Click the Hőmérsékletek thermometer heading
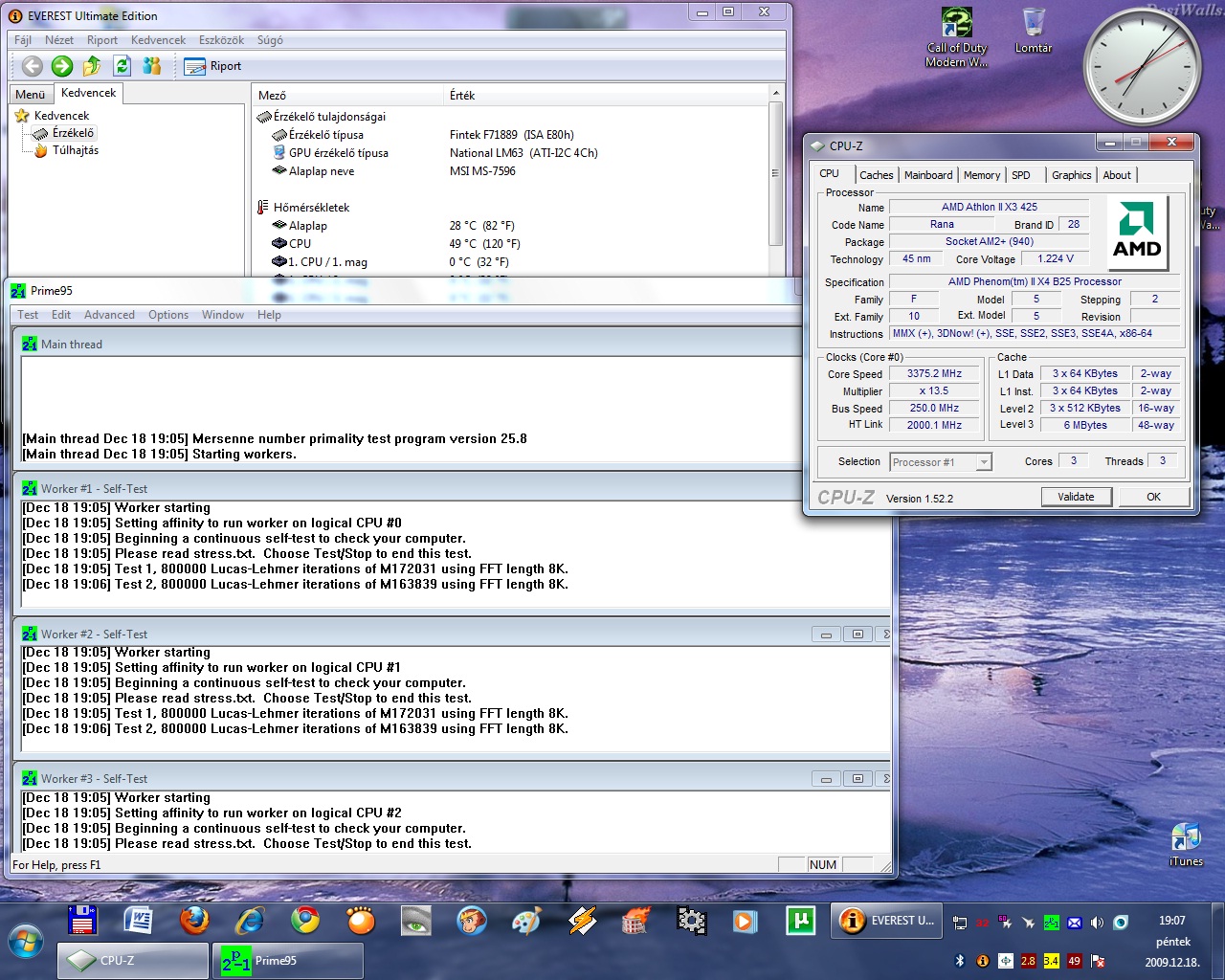Image resolution: width=1225 pixels, height=980 pixels. coord(303,208)
